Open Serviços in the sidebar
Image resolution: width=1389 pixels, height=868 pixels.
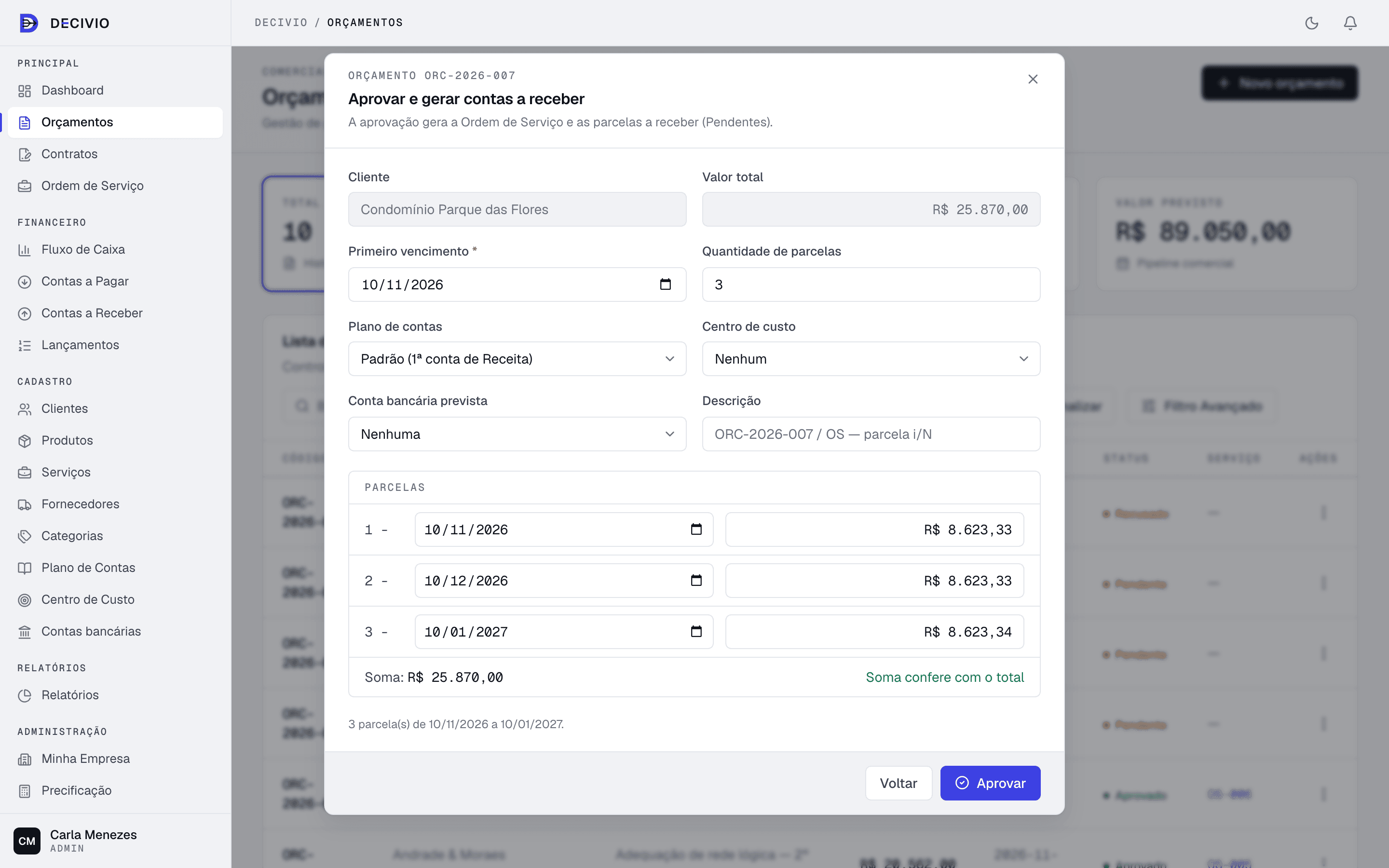coord(115,473)
